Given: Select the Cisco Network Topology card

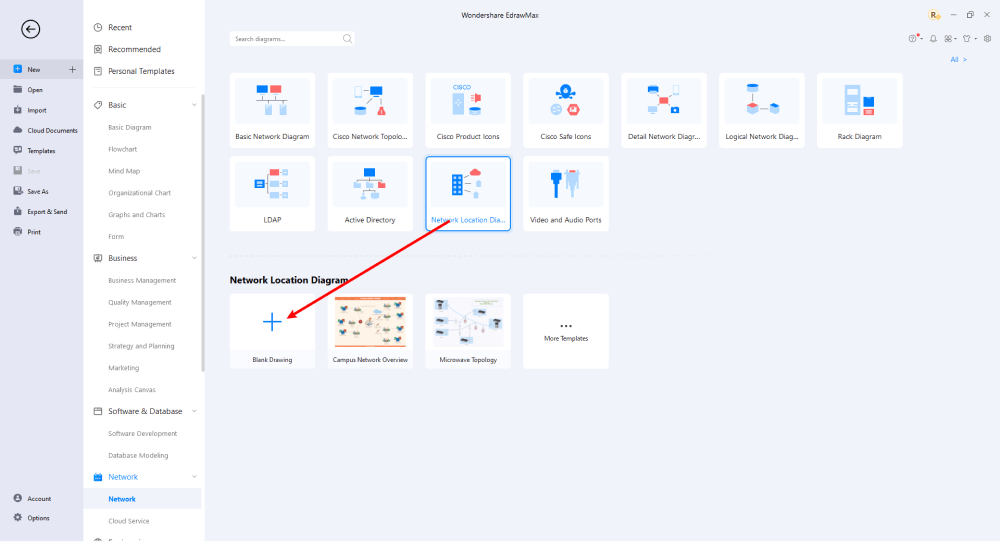Looking at the screenshot, I should coord(370,110).
